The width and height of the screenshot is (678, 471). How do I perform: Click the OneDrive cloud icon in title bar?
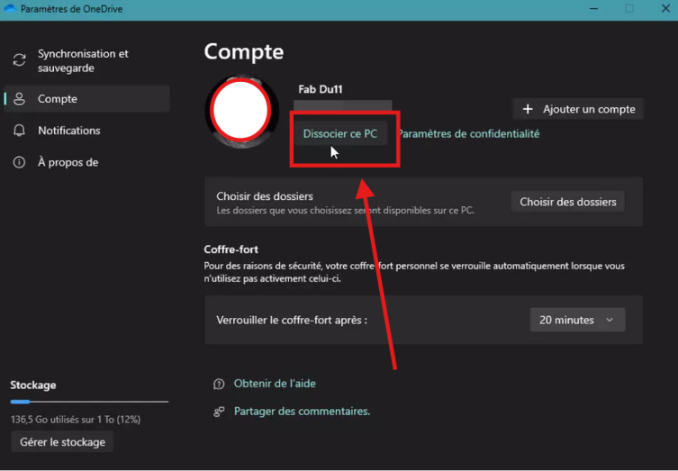coord(10,9)
